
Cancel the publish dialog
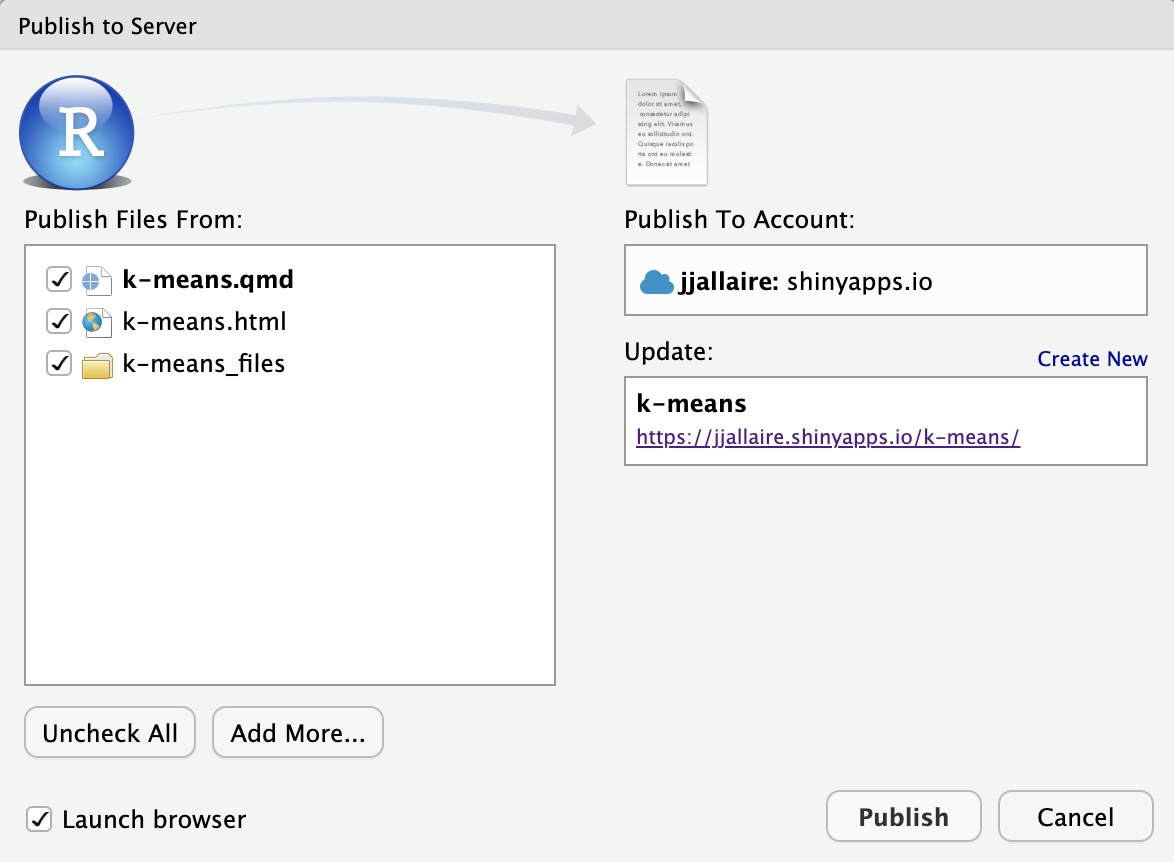(1075, 817)
